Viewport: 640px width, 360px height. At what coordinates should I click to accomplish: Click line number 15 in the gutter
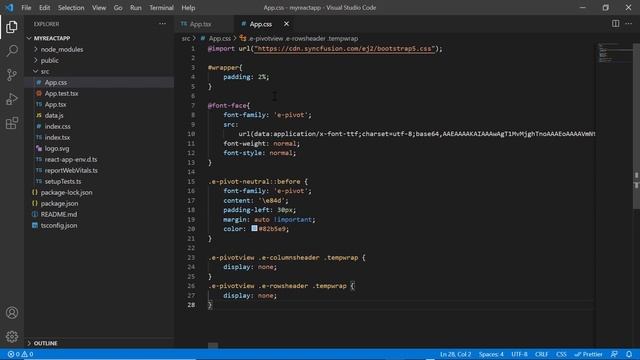point(191,181)
